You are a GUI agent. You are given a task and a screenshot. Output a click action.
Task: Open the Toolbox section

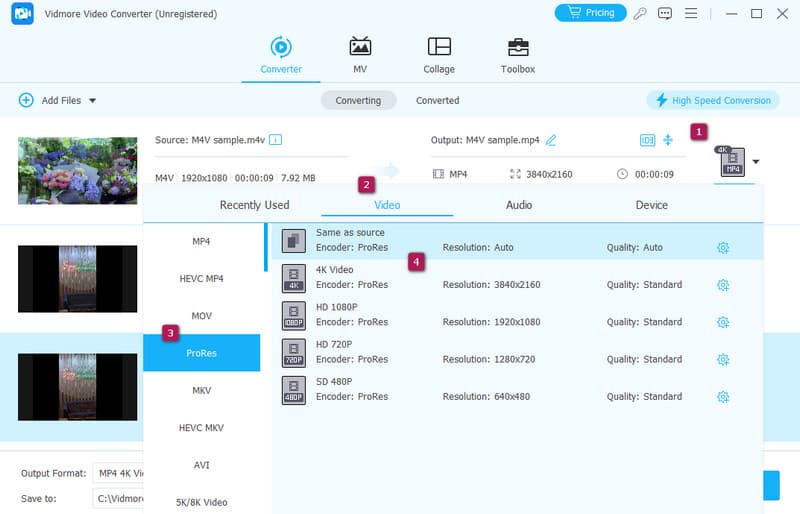pyautogui.click(x=517, y=56)
